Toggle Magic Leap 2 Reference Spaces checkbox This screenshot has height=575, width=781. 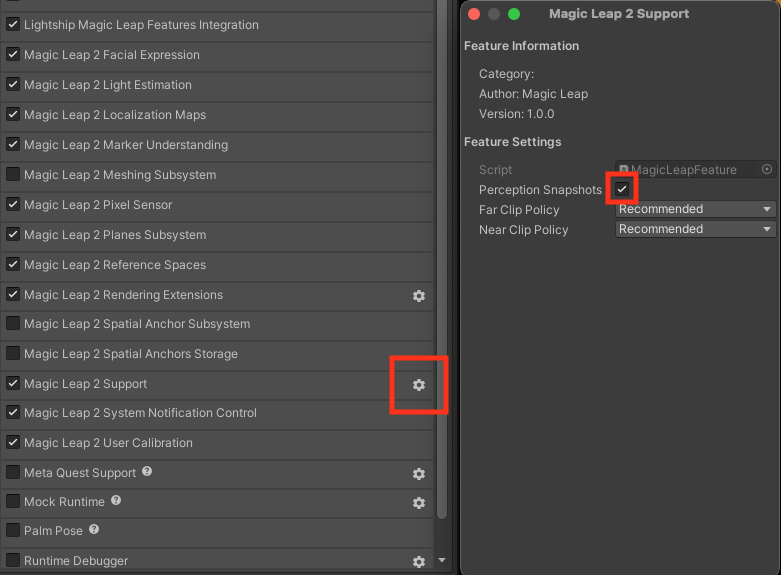point(13,264)
